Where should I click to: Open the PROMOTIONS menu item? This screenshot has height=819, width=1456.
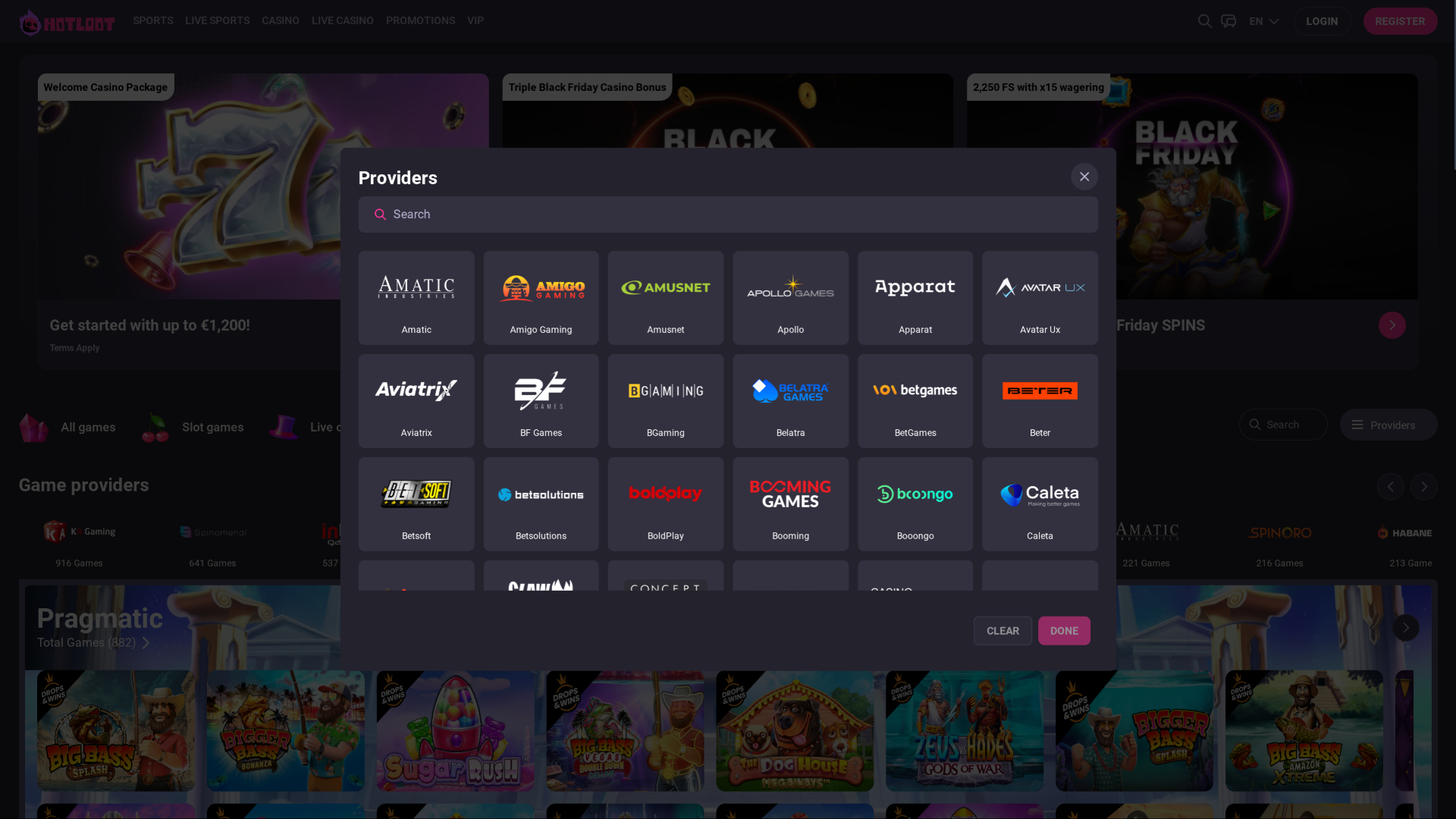click(420, 20)
